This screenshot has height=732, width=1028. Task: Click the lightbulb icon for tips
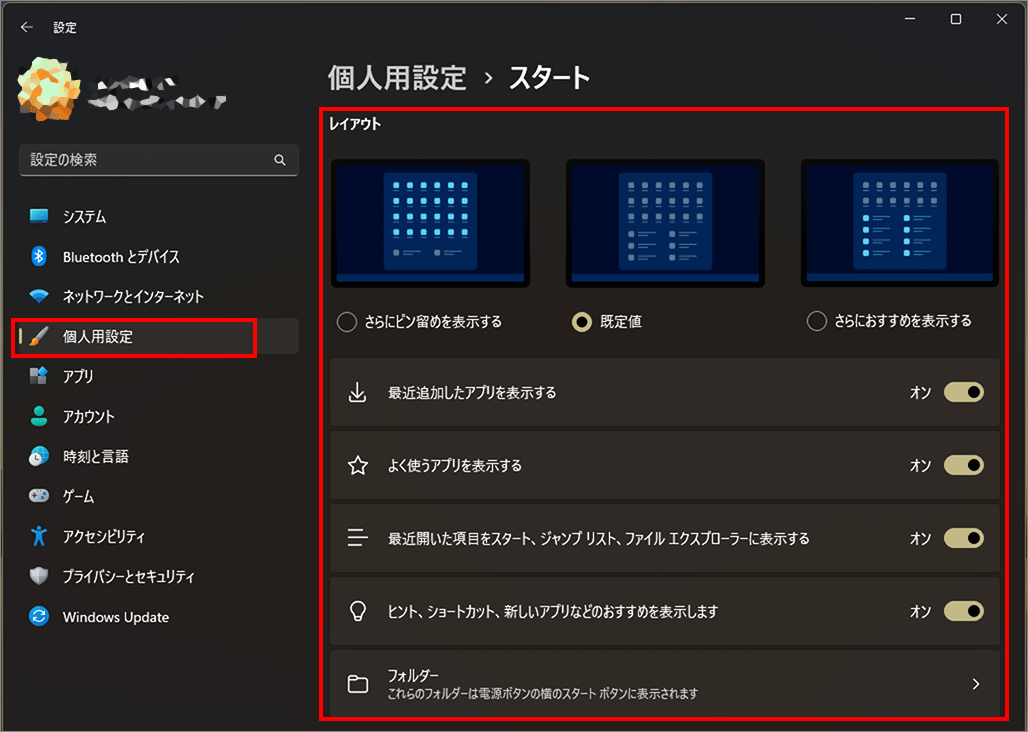(x=358, y=611)
